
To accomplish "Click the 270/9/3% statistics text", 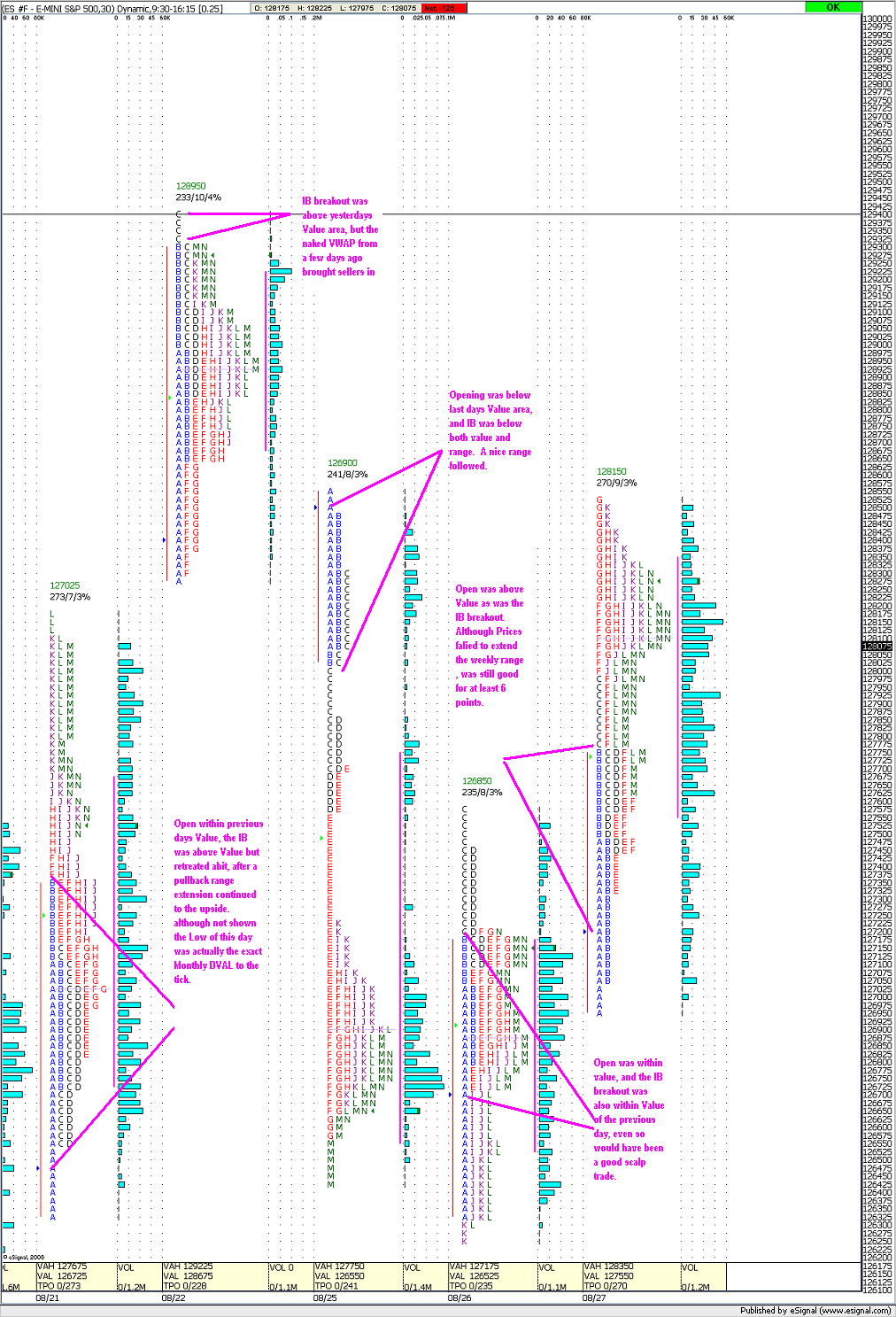I will coord(617,483).
